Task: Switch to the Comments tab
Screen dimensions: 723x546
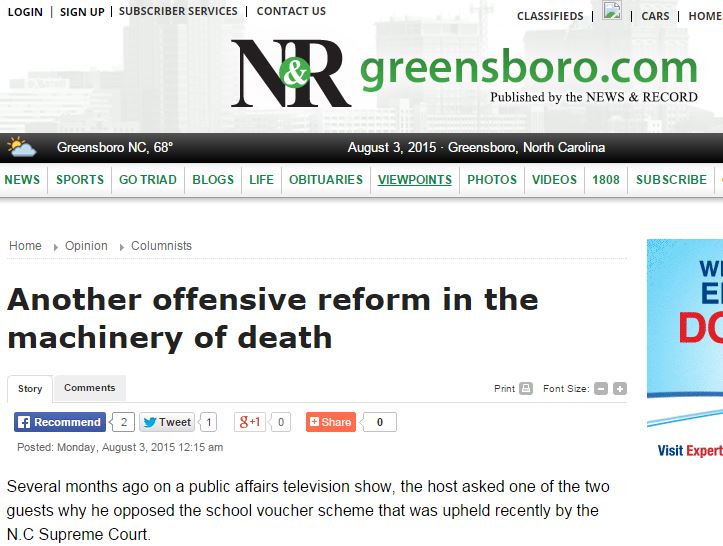Action: [x=89, y=388]
